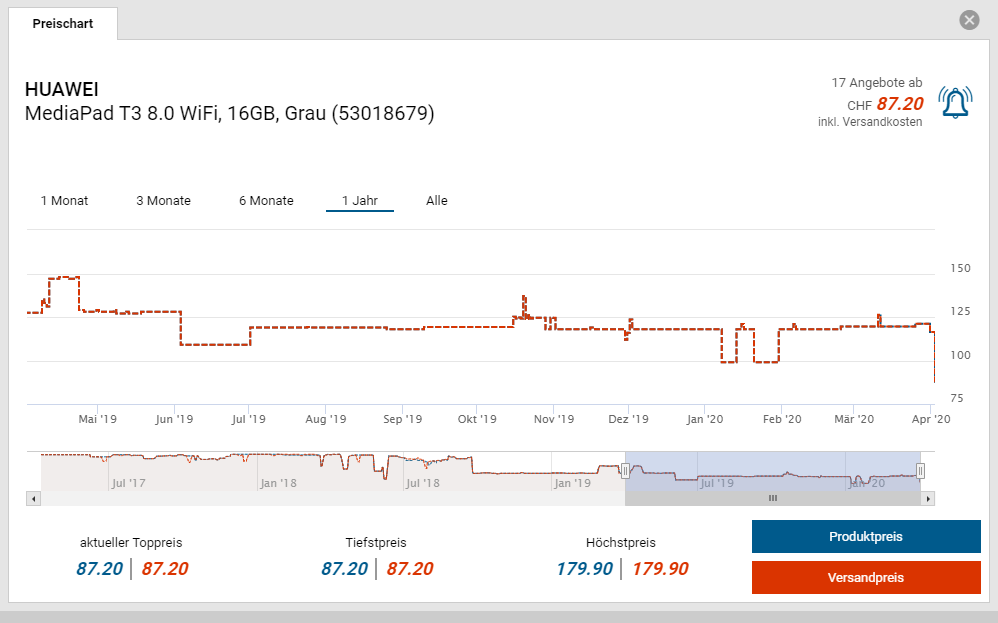Click the 17 Angebote ab text
This screenshot has width=998, height=623.
pos(877,83)
